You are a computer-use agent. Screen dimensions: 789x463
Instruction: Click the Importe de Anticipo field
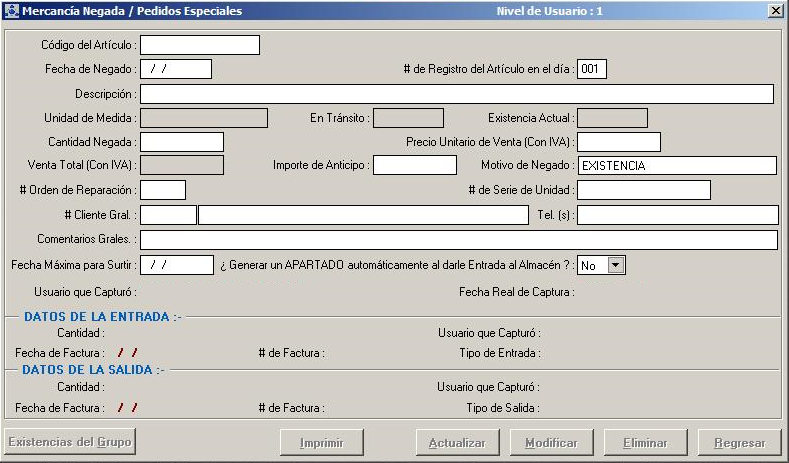point(414,166)
